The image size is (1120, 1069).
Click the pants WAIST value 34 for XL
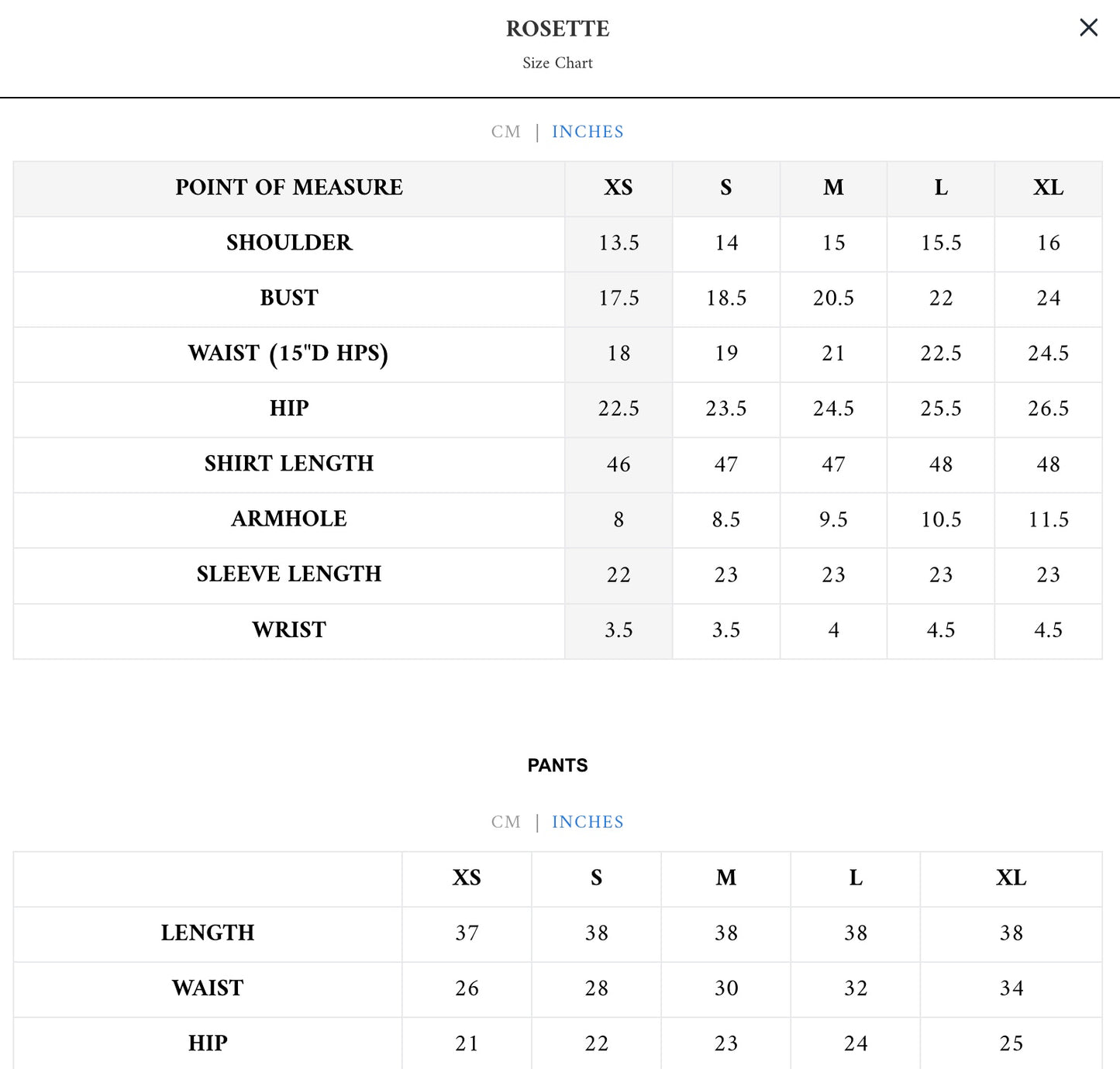point(1011,988)
